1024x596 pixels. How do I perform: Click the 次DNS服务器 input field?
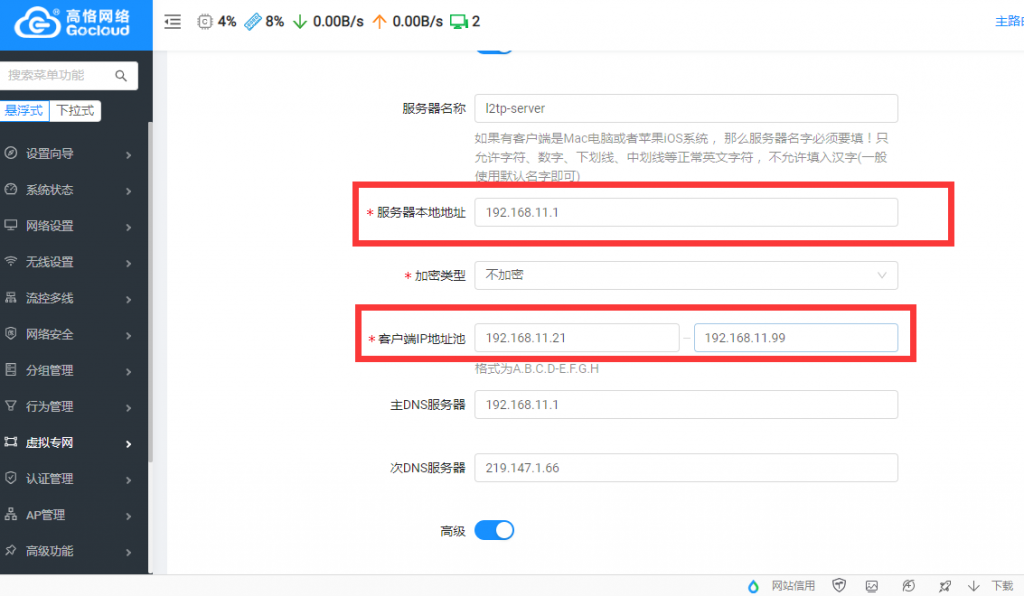686,467
